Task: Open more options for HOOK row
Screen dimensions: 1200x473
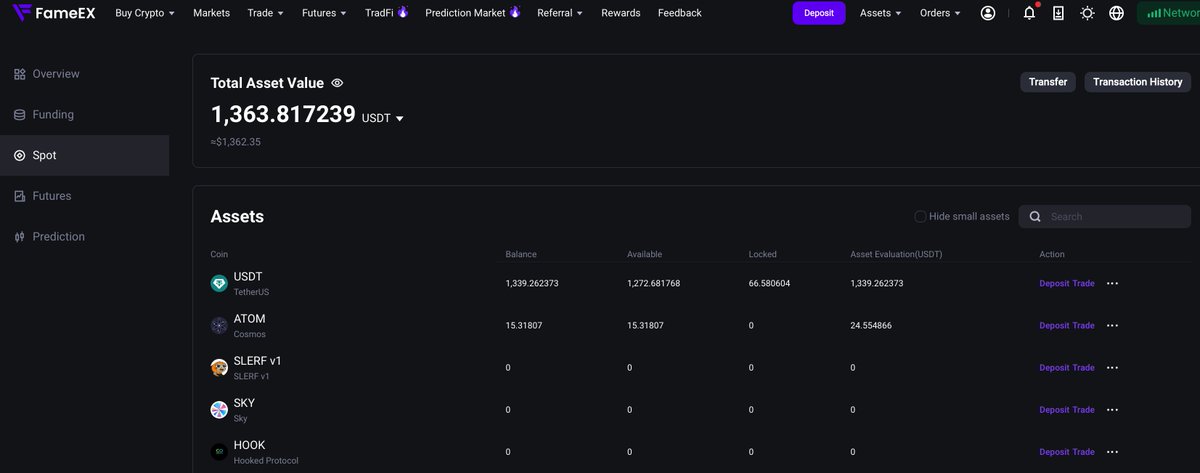Action: [1112, 452]
